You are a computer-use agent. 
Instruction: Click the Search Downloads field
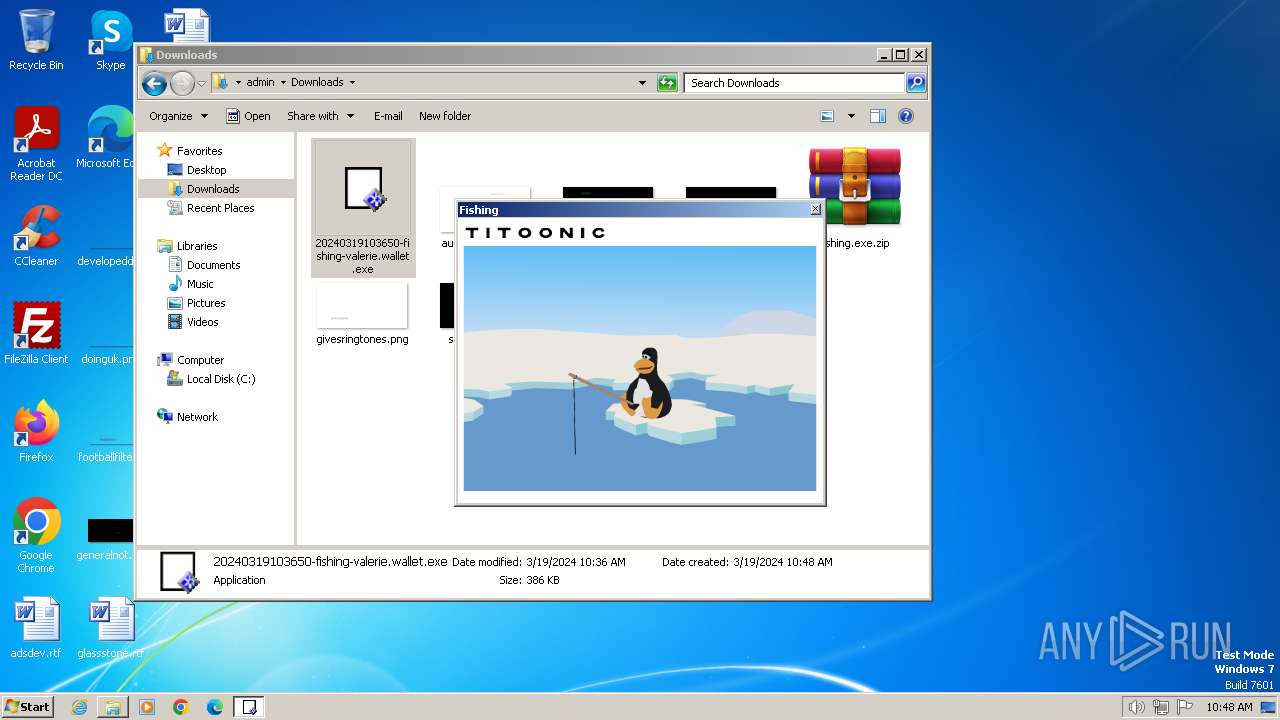(x=795, y=83)
